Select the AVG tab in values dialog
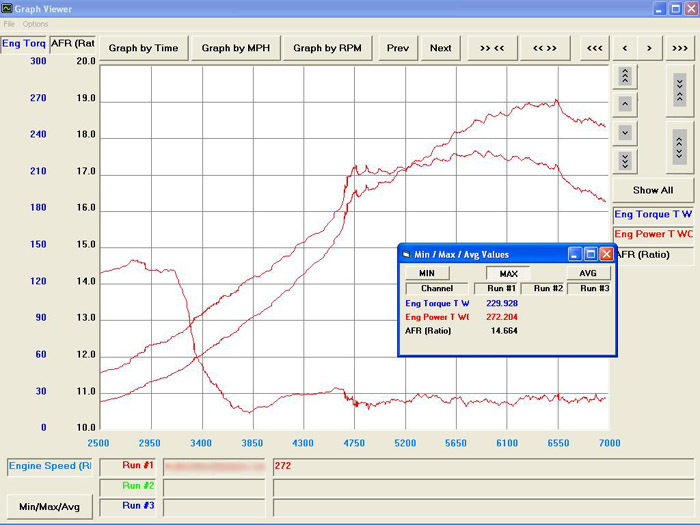Screen dimensions: 700x525 [x=588, y=273]
